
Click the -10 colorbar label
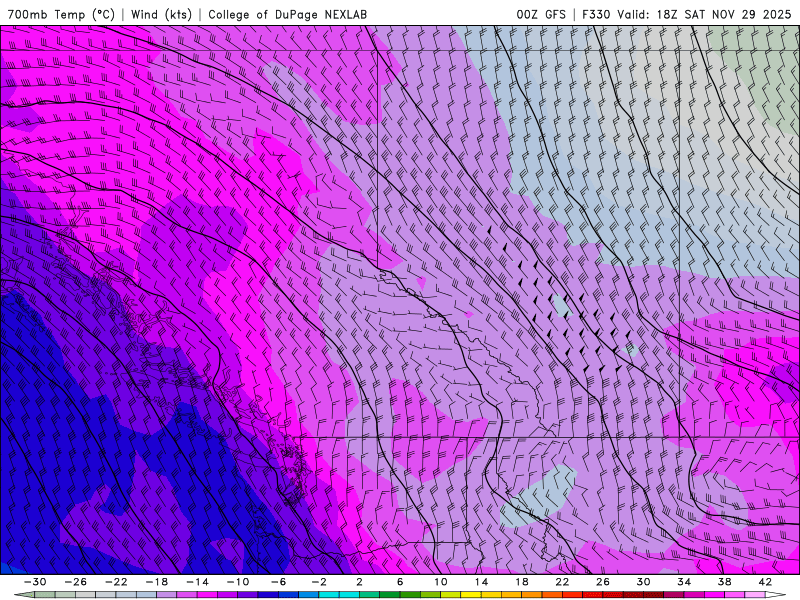[x=238, y=582]
